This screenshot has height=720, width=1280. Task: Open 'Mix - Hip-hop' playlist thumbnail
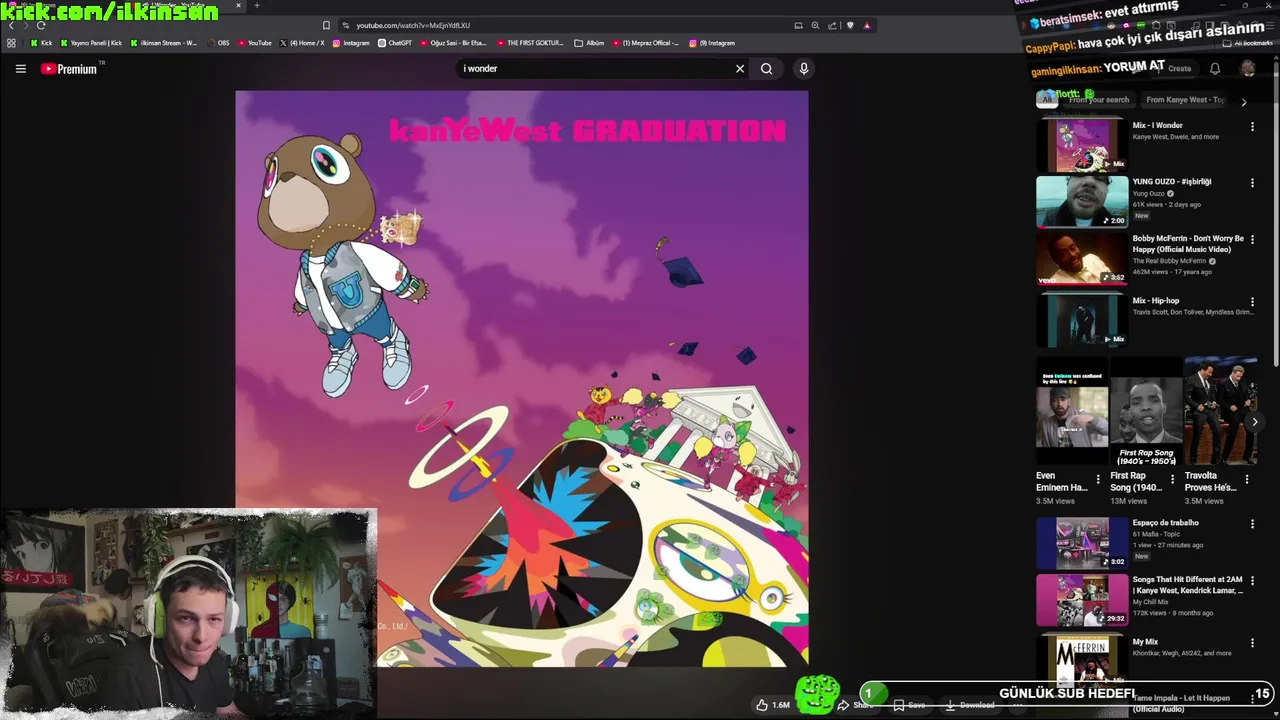tap(1082, 320)
